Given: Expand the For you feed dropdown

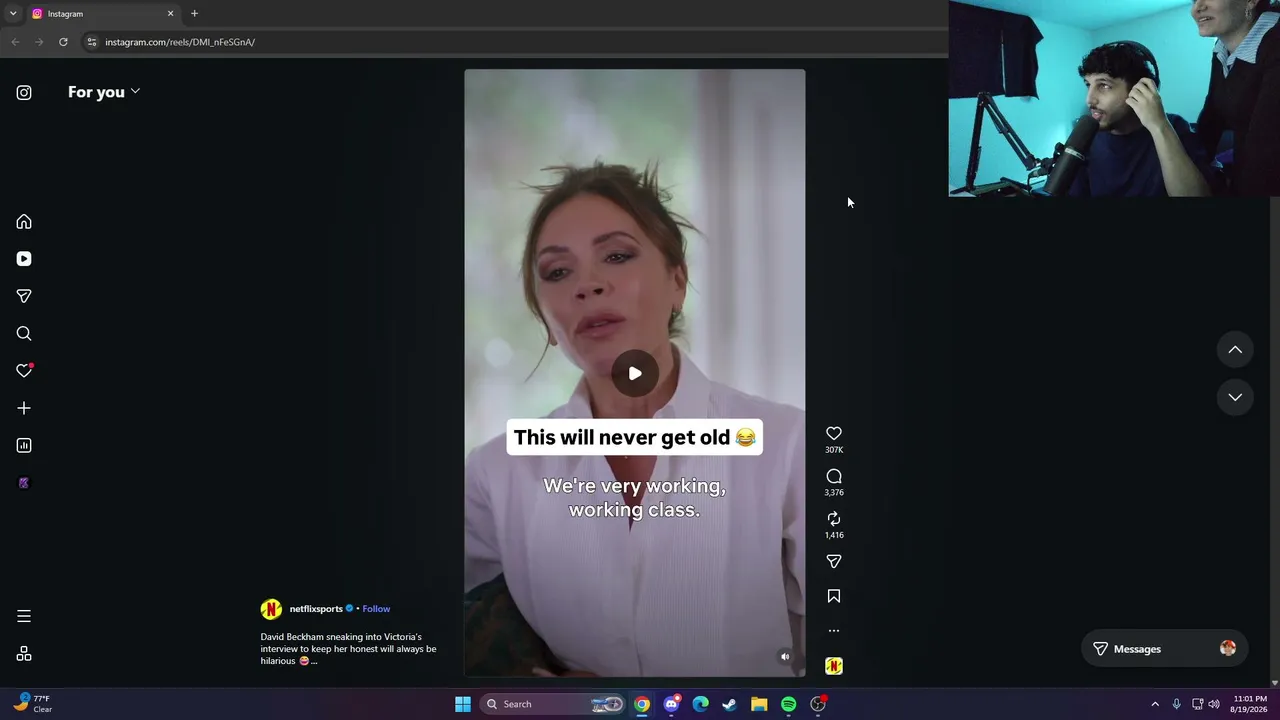Looking at the screenshot, I should 104,92.
